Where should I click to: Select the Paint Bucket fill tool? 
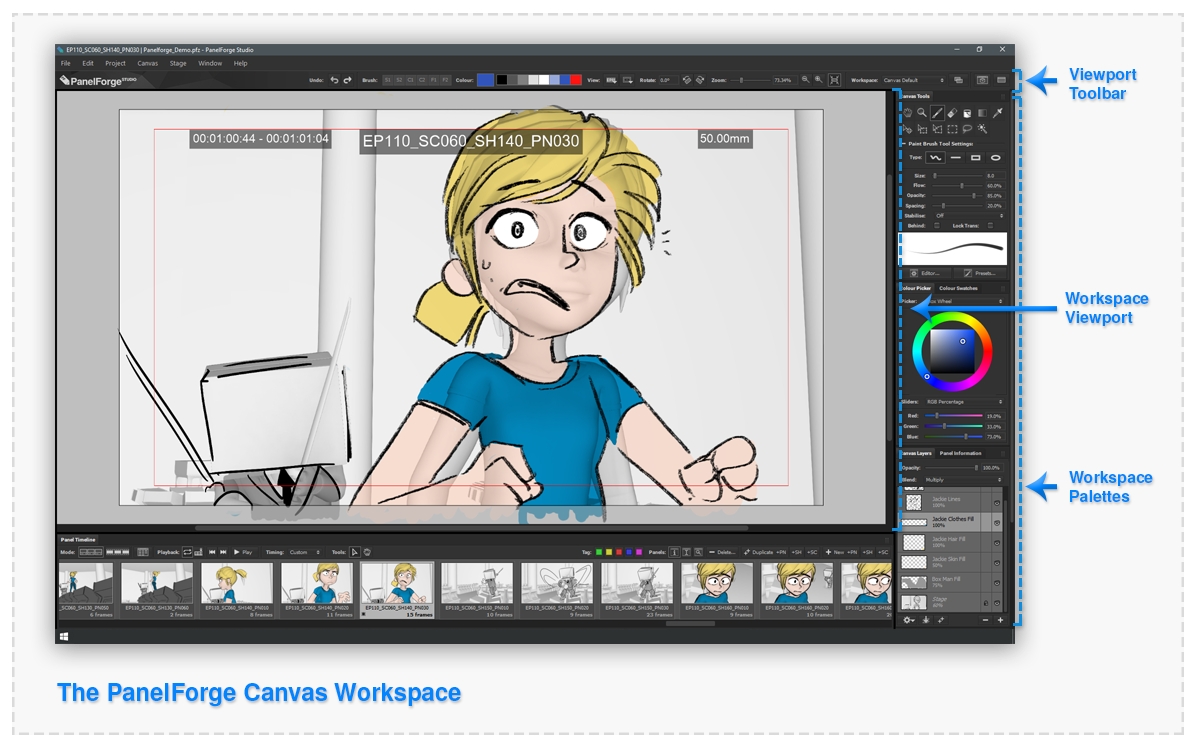click(x=967, y=113)
